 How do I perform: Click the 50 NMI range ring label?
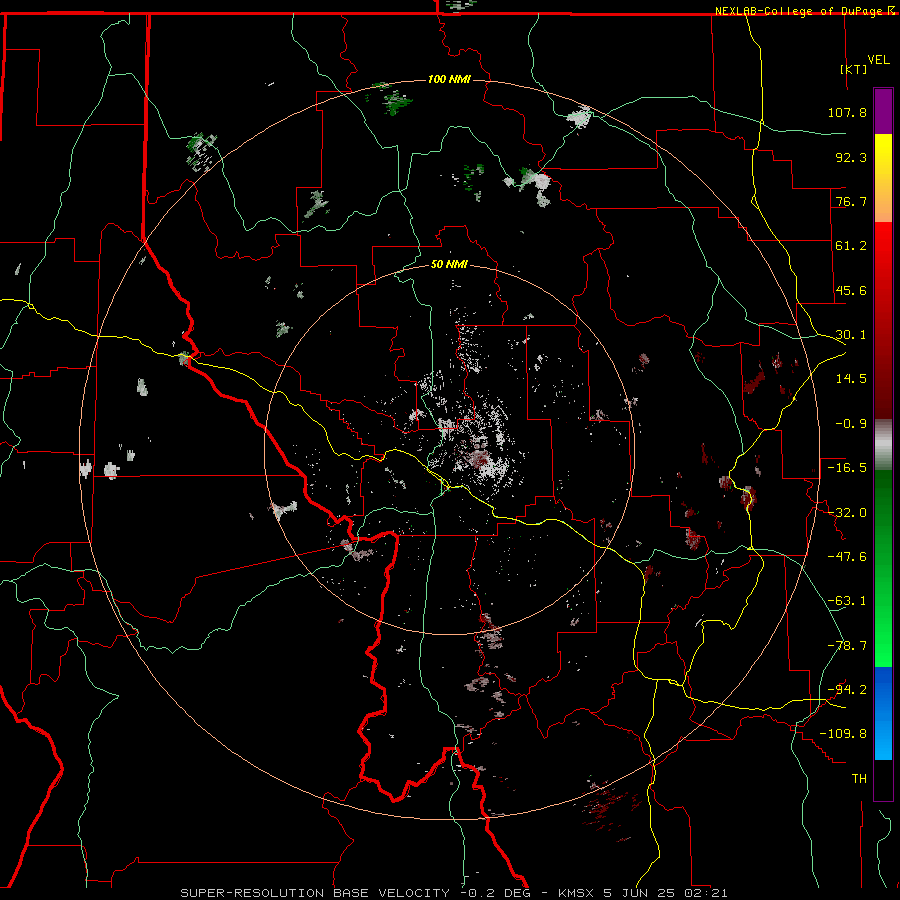[449, 264]
